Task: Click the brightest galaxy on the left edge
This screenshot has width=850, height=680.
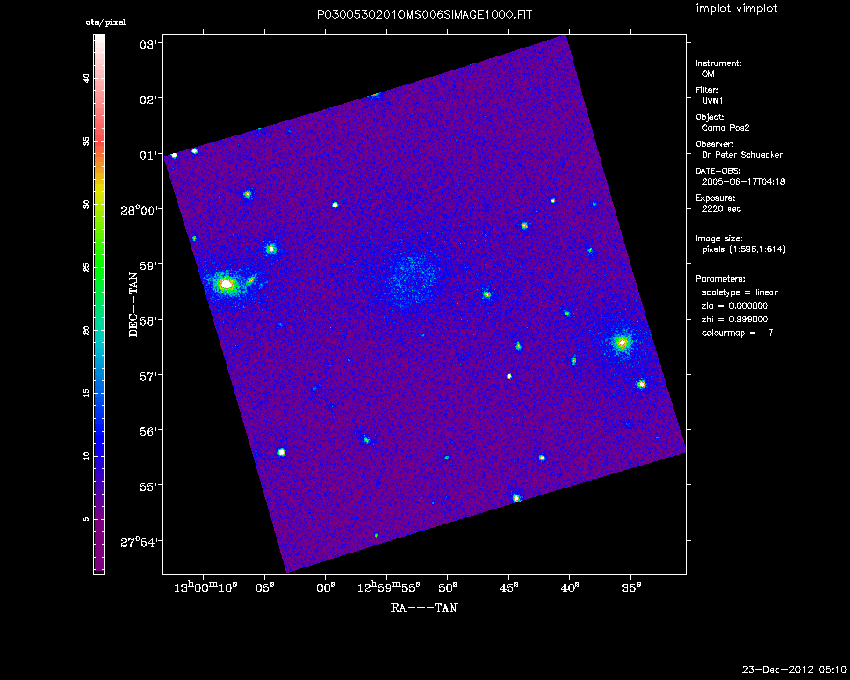Action: (x=226, y=285)
